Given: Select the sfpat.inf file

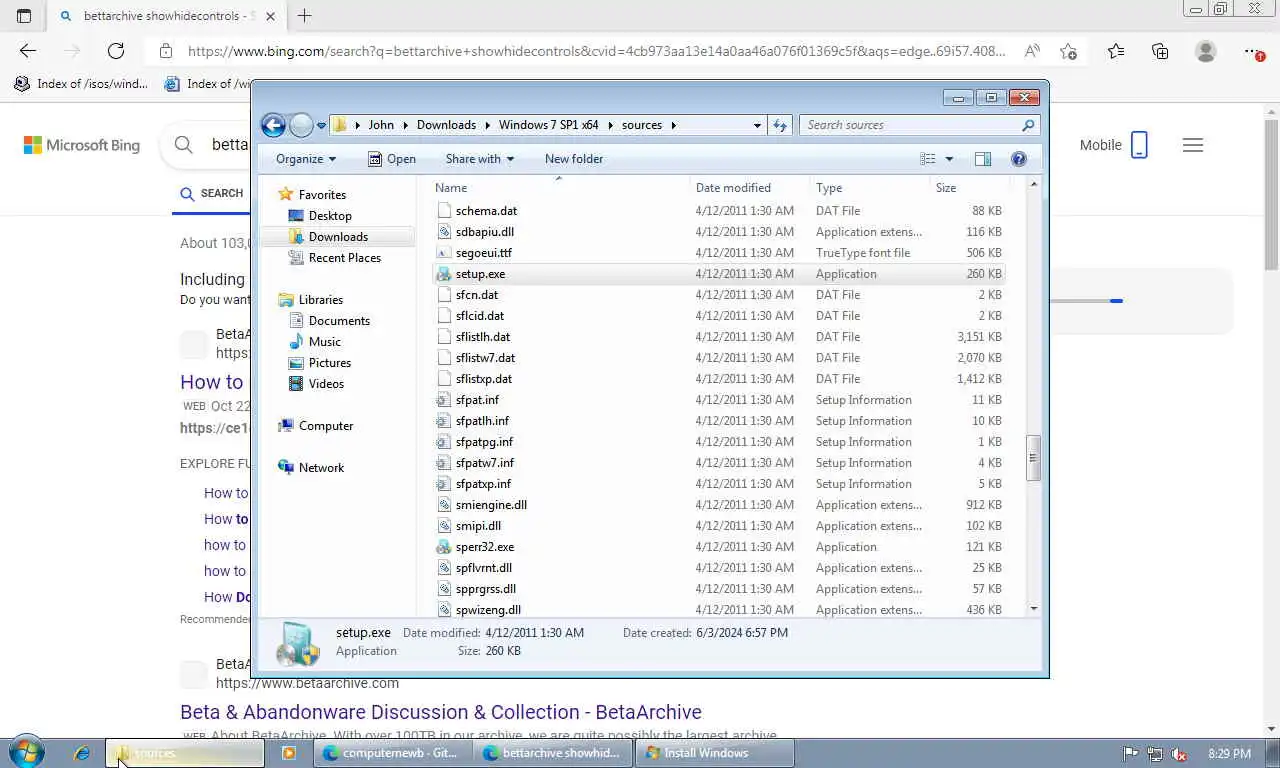Looking at the screenshot, I should click(x=477, y=400).
